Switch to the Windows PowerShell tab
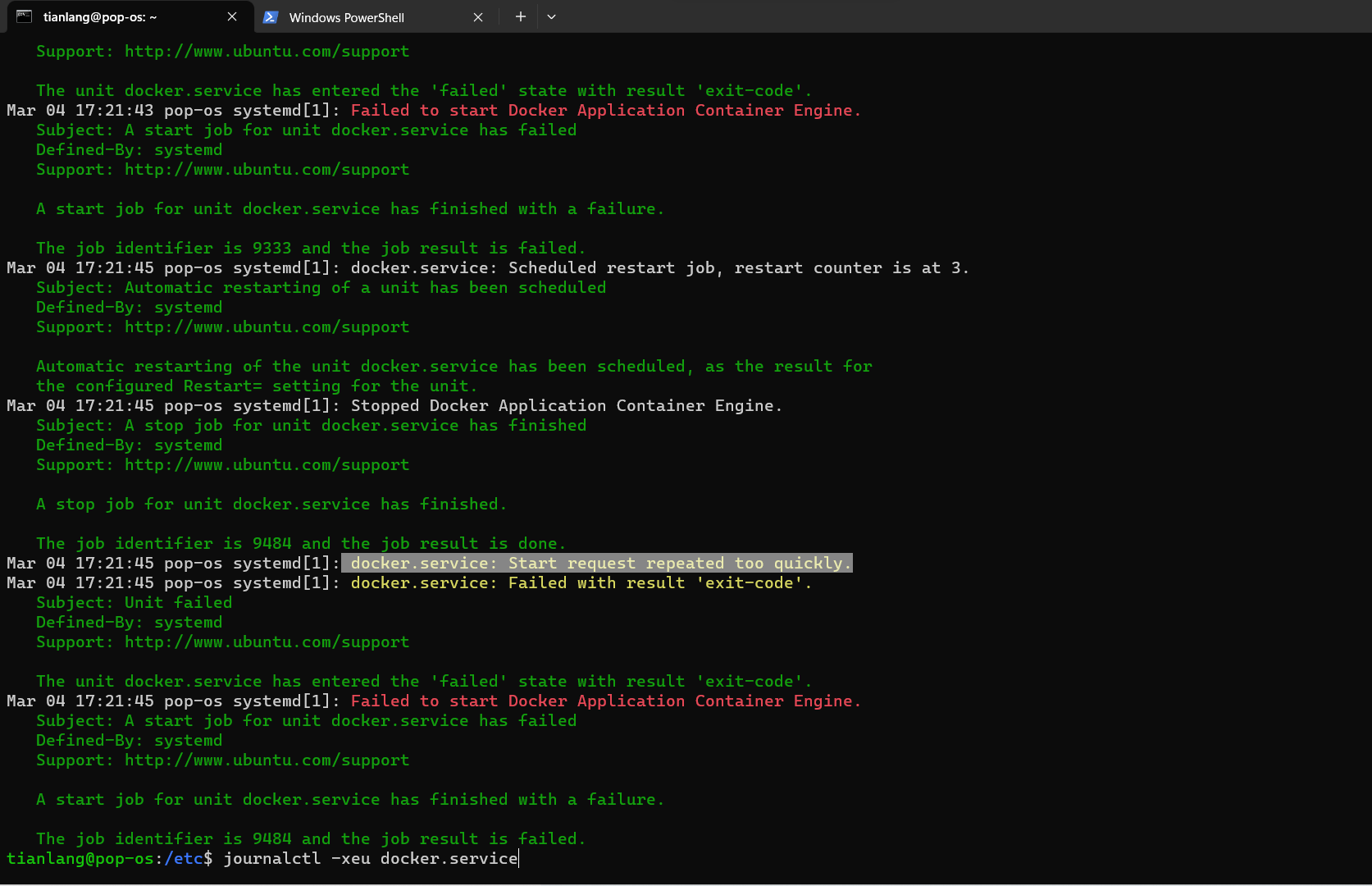The width and height of the screenshot is (1372, 886). (374, 17)
